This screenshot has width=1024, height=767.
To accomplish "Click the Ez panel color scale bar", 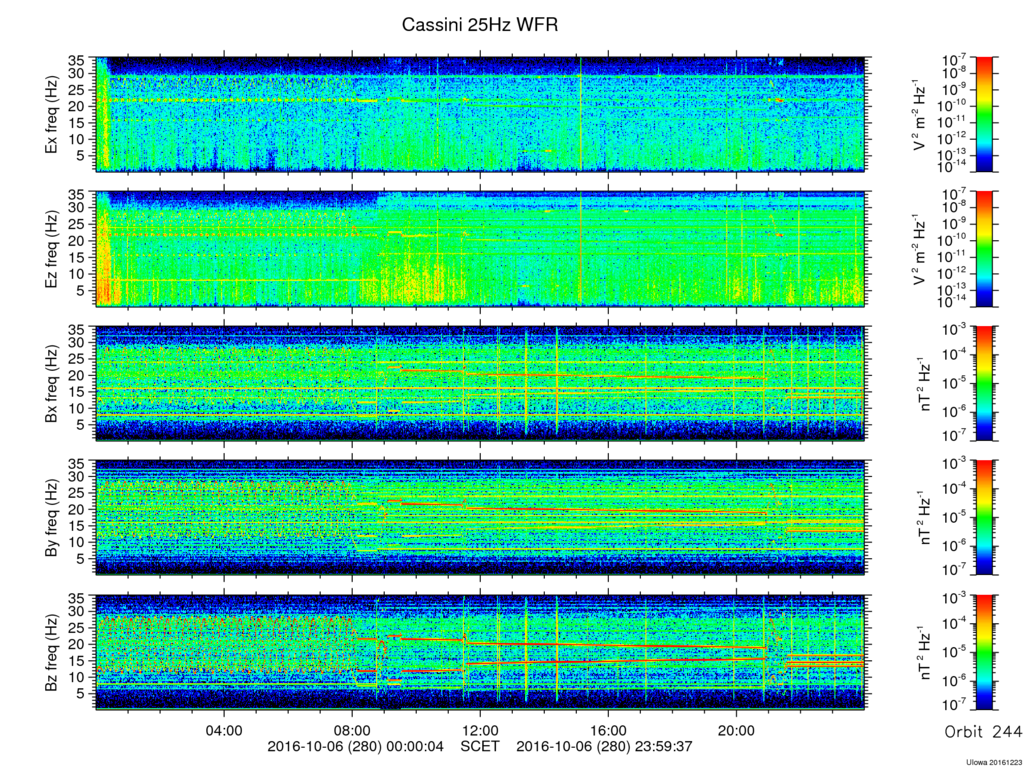I will (x=984, y=249).
